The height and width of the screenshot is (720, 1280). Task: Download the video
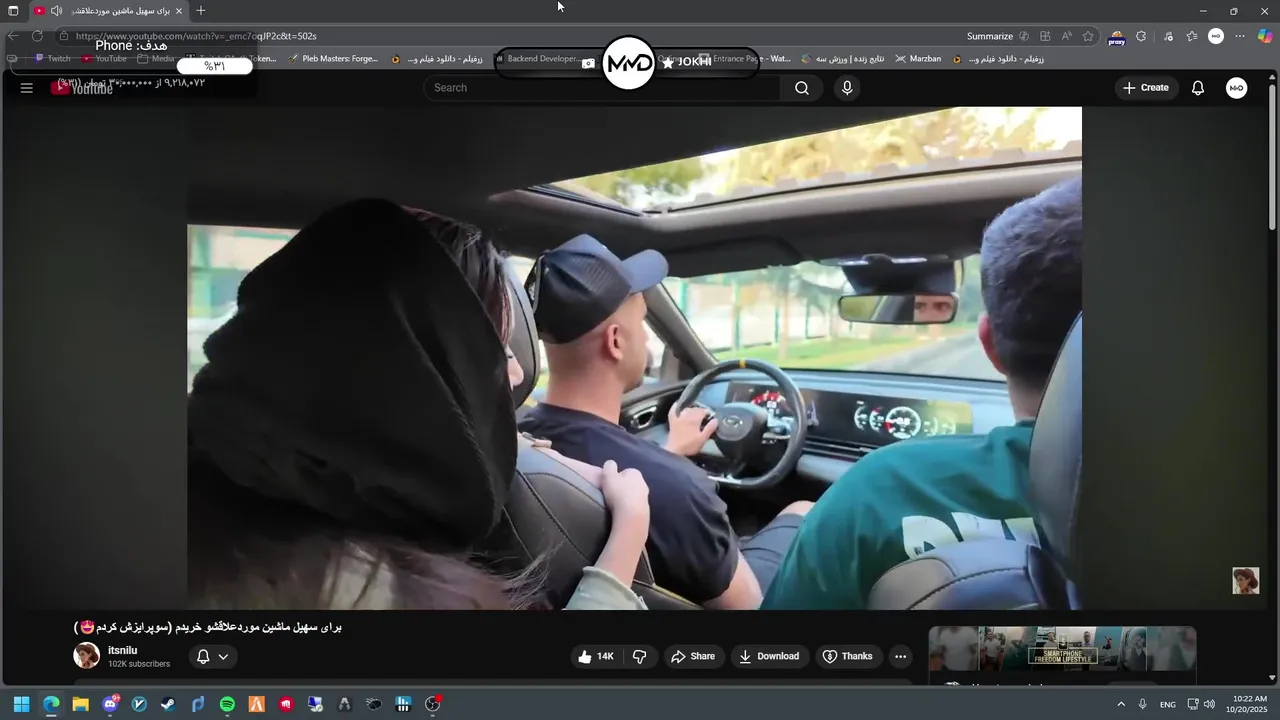pos(769,657)
